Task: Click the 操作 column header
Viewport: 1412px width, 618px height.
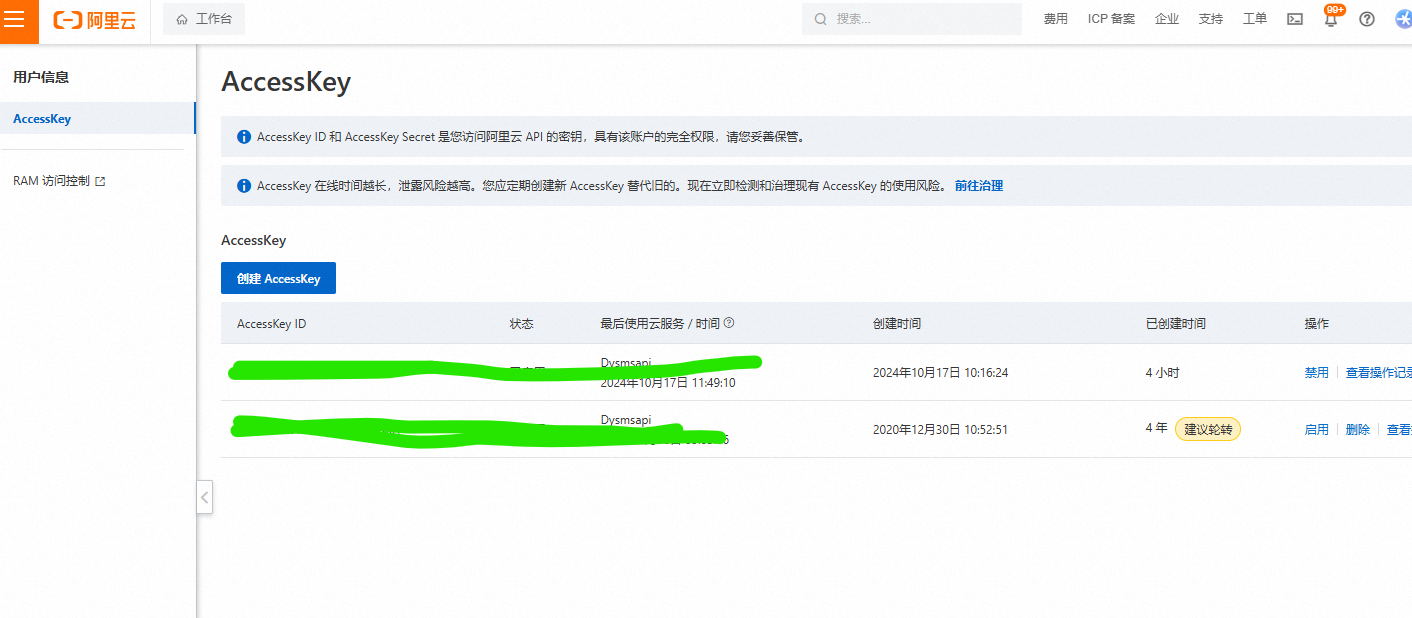Action: pyautogui.click(x=1316, y=324)
